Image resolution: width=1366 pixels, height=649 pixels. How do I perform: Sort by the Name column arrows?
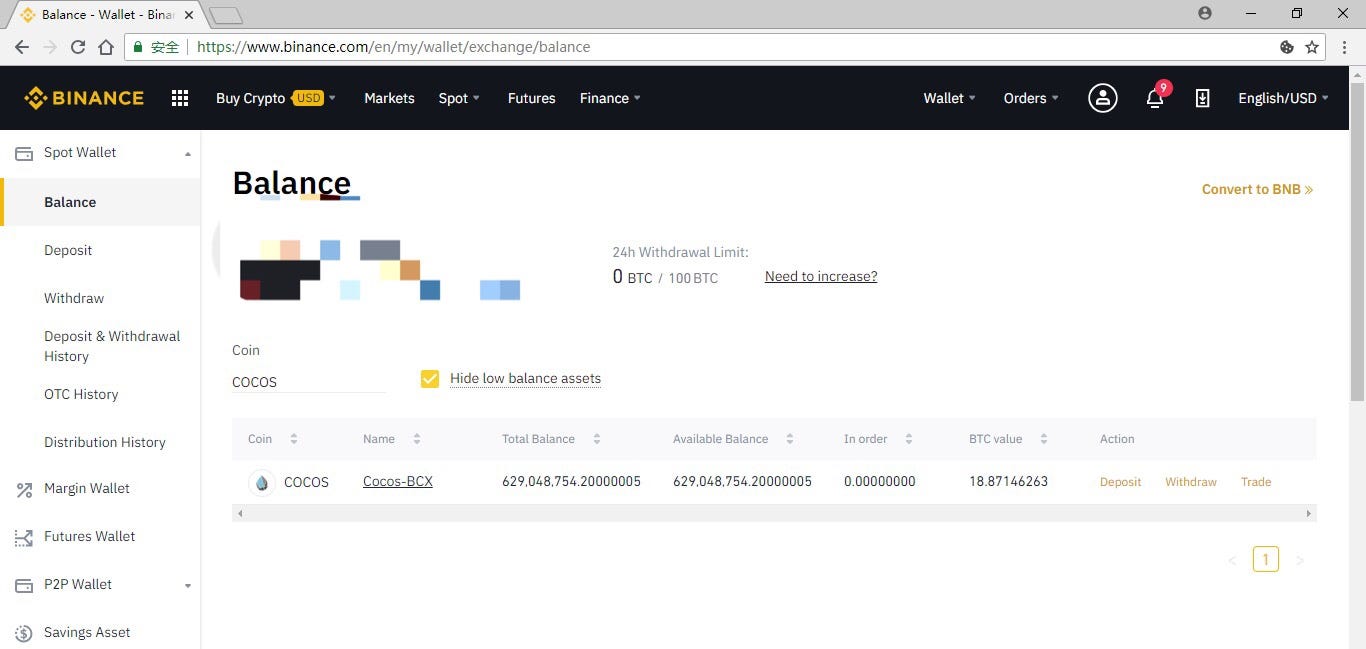point(416,439)
